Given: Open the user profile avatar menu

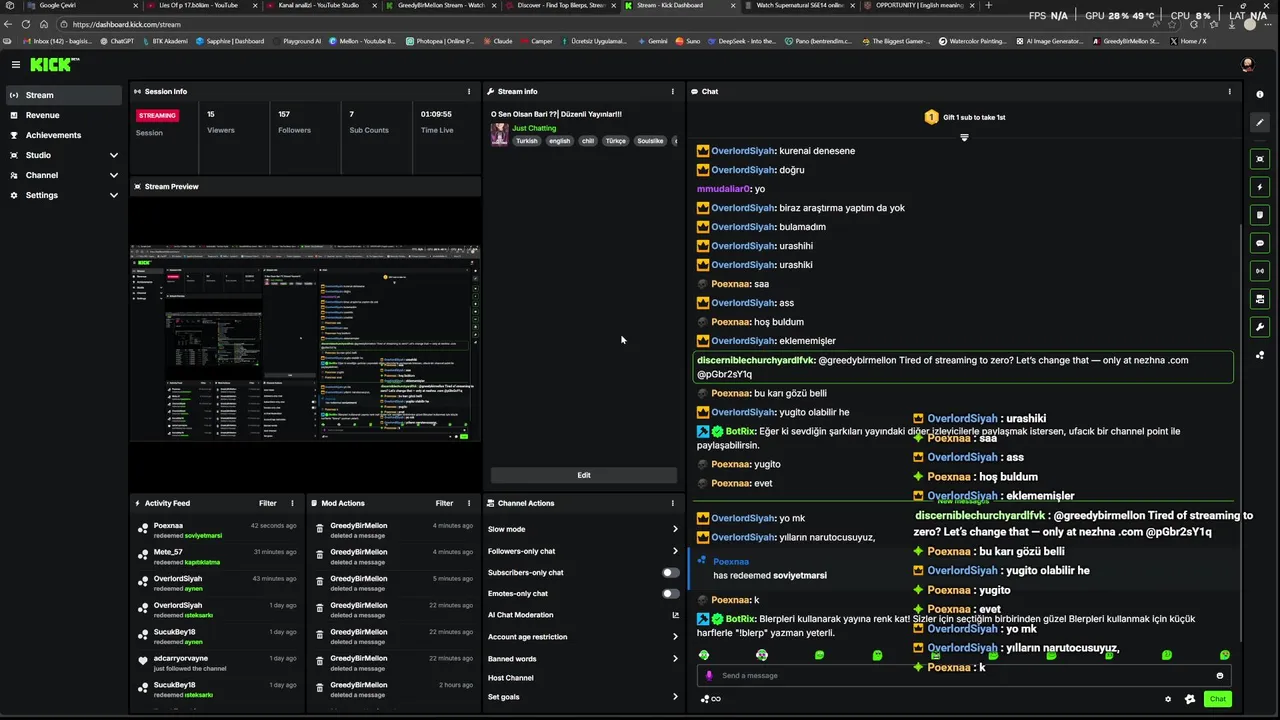Looking at the screenshot, I should [x=1247, y=64].
